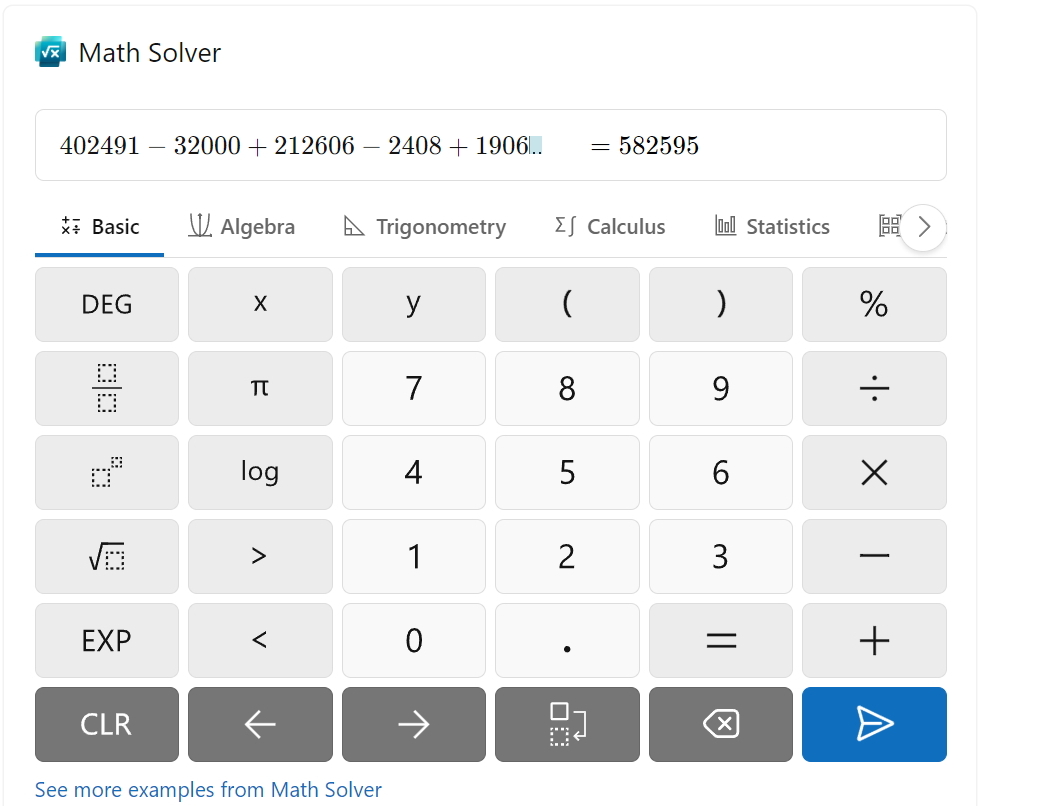Click the digit 1 key
1044x806 pixels.
click(413, 556)
